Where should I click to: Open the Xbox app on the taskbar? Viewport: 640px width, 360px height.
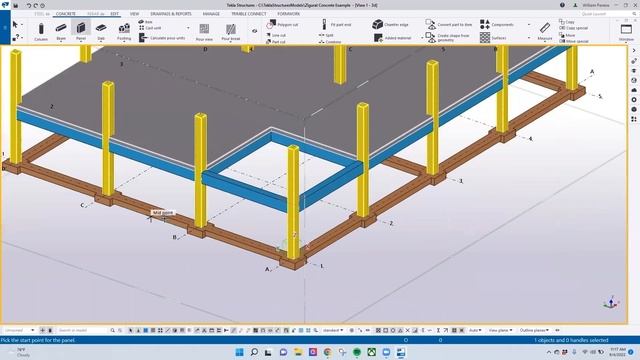pos(371,352)
